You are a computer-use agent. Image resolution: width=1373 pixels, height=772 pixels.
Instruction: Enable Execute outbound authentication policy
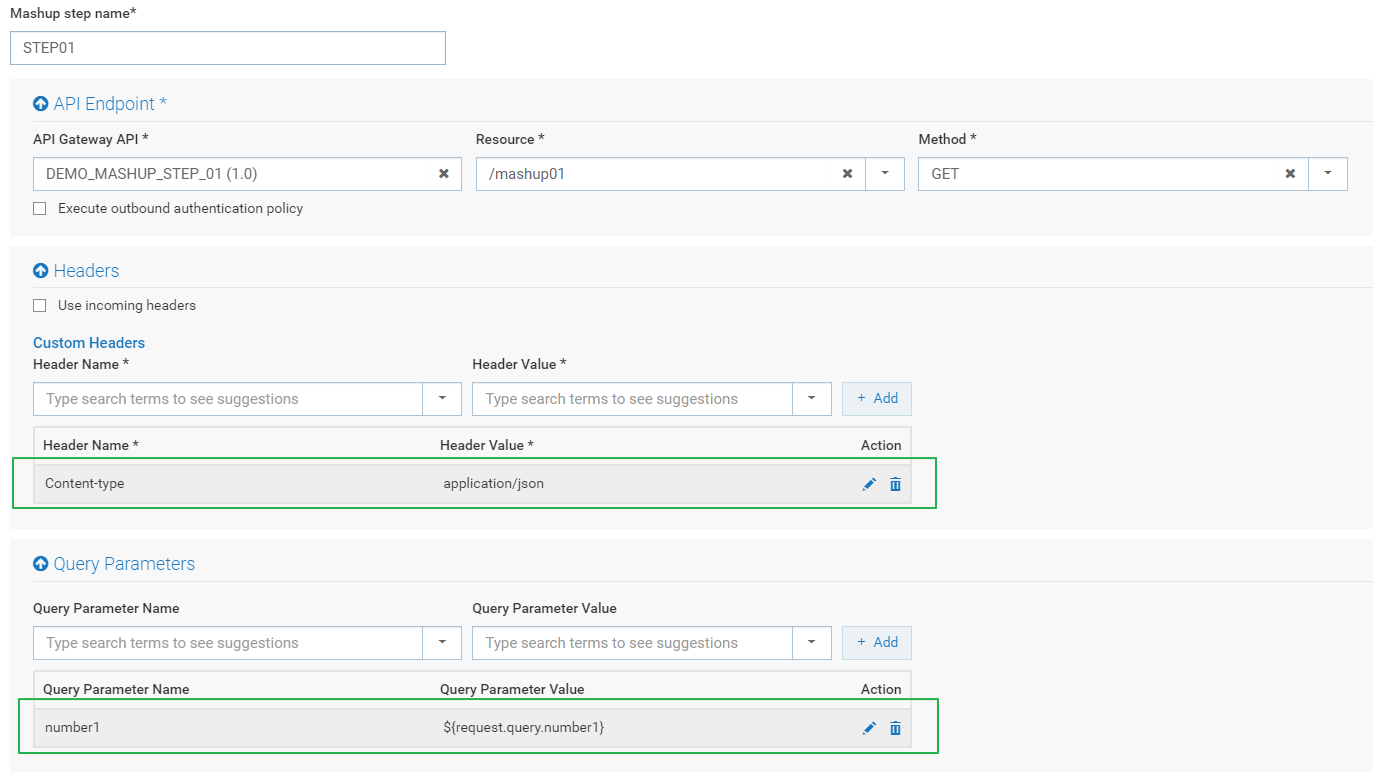pyautogui.click(x=40, y=209)
